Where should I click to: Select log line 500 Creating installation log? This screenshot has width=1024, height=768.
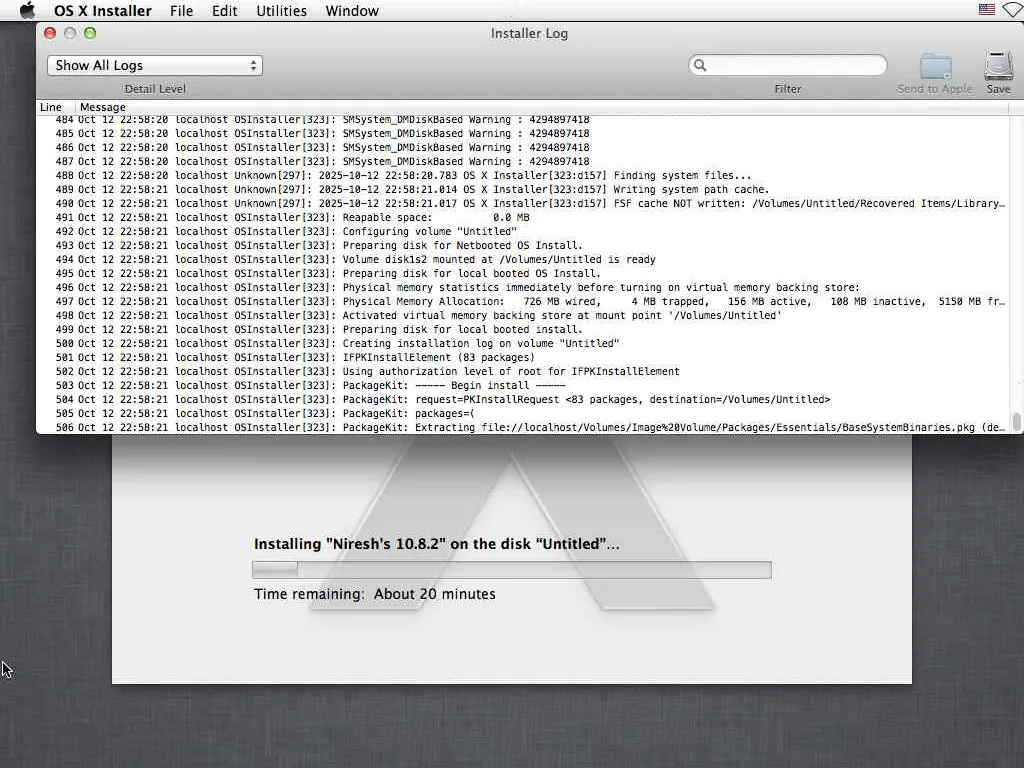pyautogui.click(x=522, y=344)
